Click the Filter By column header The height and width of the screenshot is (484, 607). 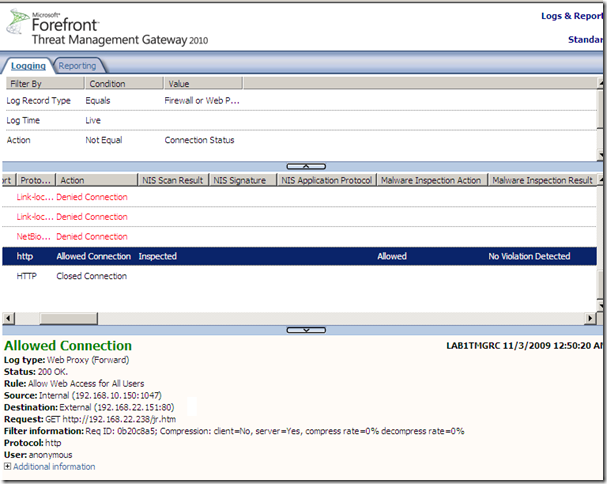click(45, 83)
